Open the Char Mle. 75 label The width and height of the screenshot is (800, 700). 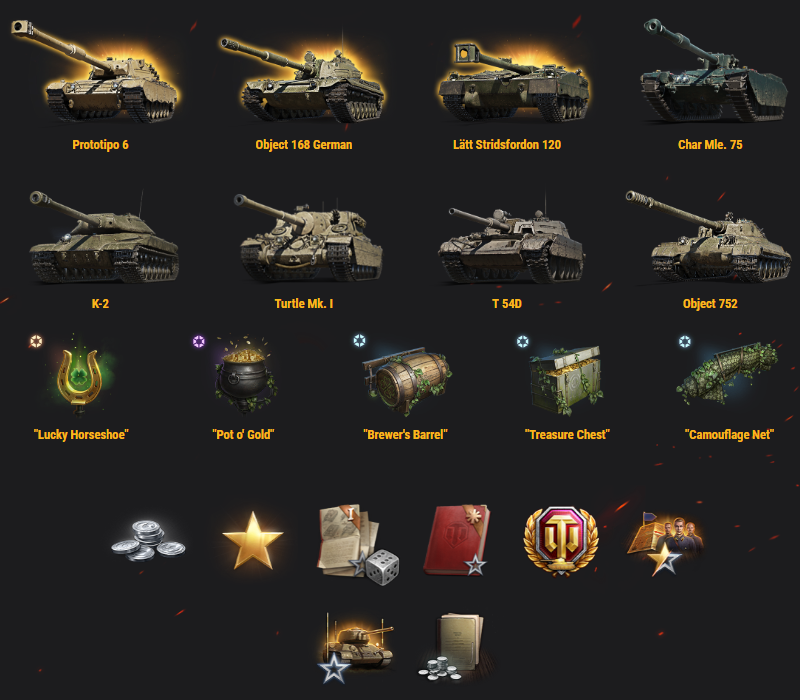click(x=710, y=145)
